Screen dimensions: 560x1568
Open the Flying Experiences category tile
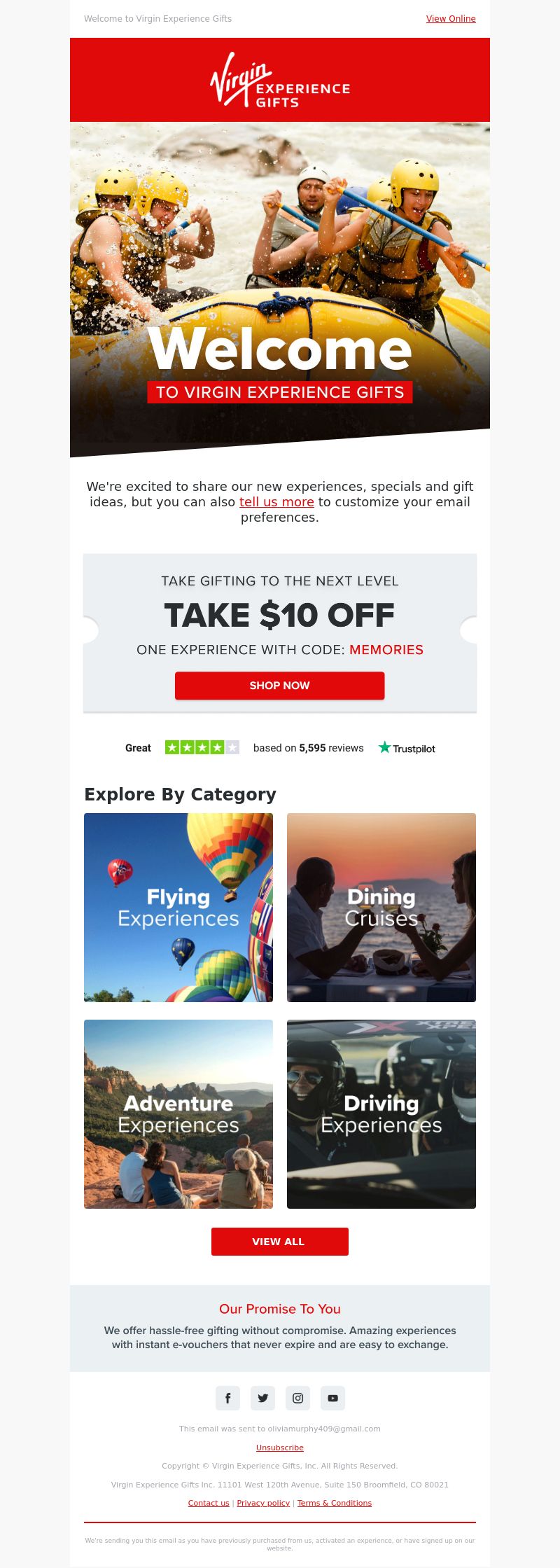[x=178, y=908]
